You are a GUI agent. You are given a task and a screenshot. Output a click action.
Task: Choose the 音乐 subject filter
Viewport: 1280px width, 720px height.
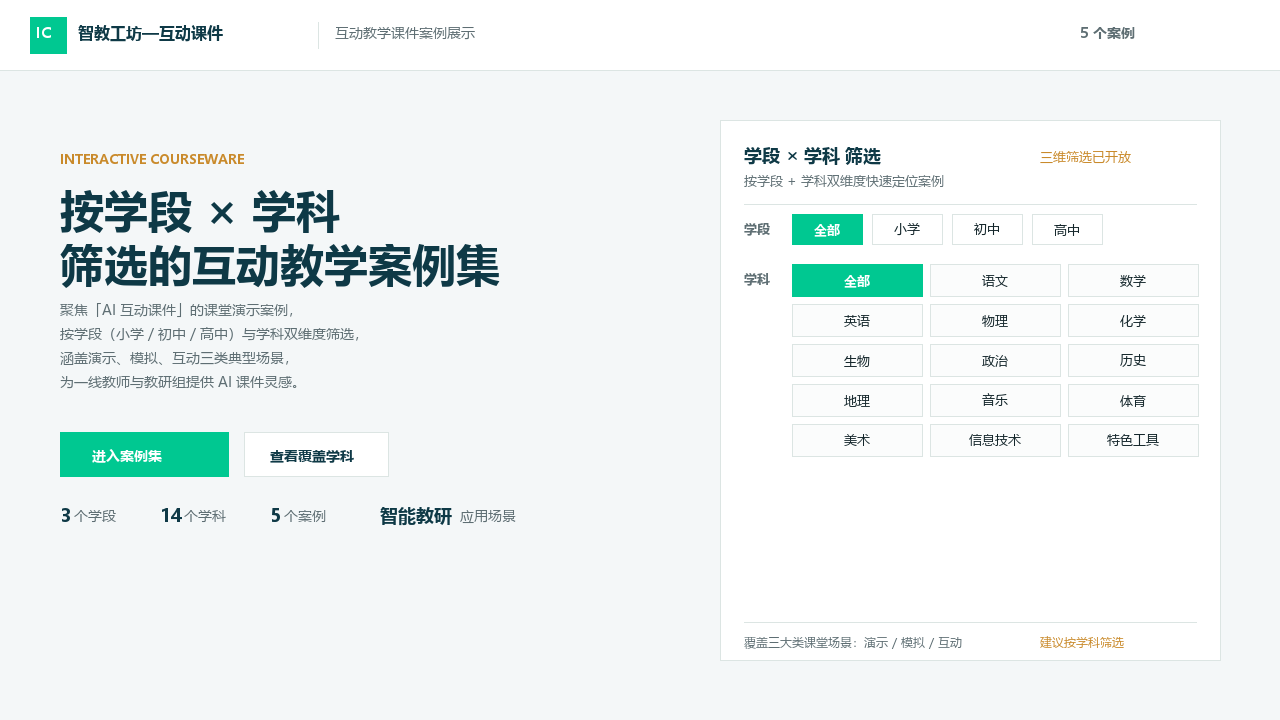point(995,401)
